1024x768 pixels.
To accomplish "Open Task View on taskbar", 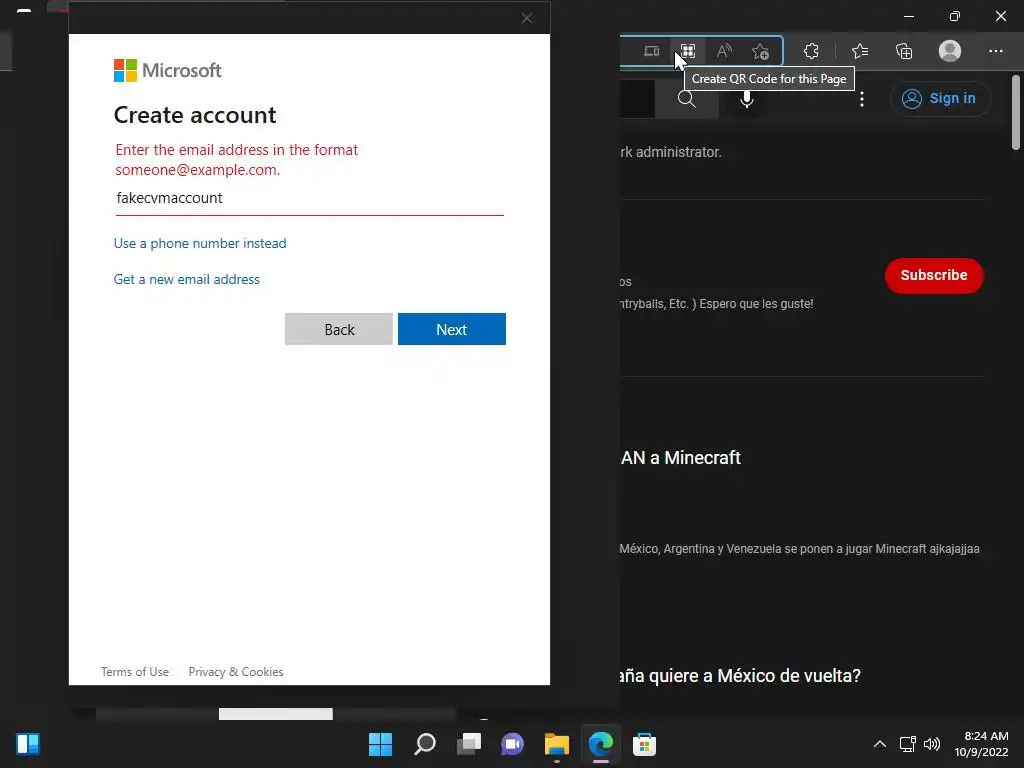I will (x=469, y=744).
